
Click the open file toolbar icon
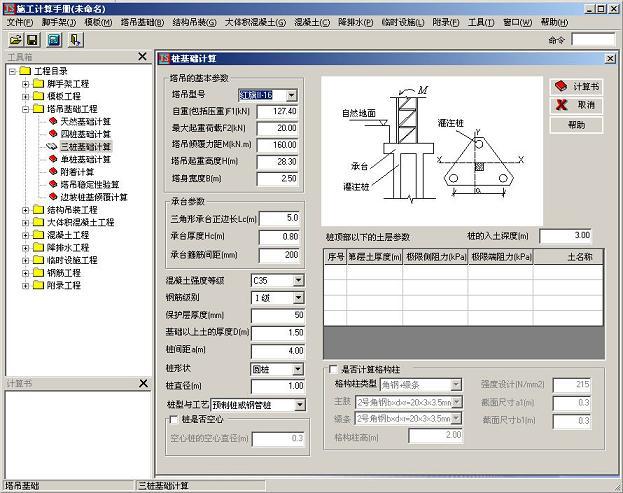pos(15,39)
